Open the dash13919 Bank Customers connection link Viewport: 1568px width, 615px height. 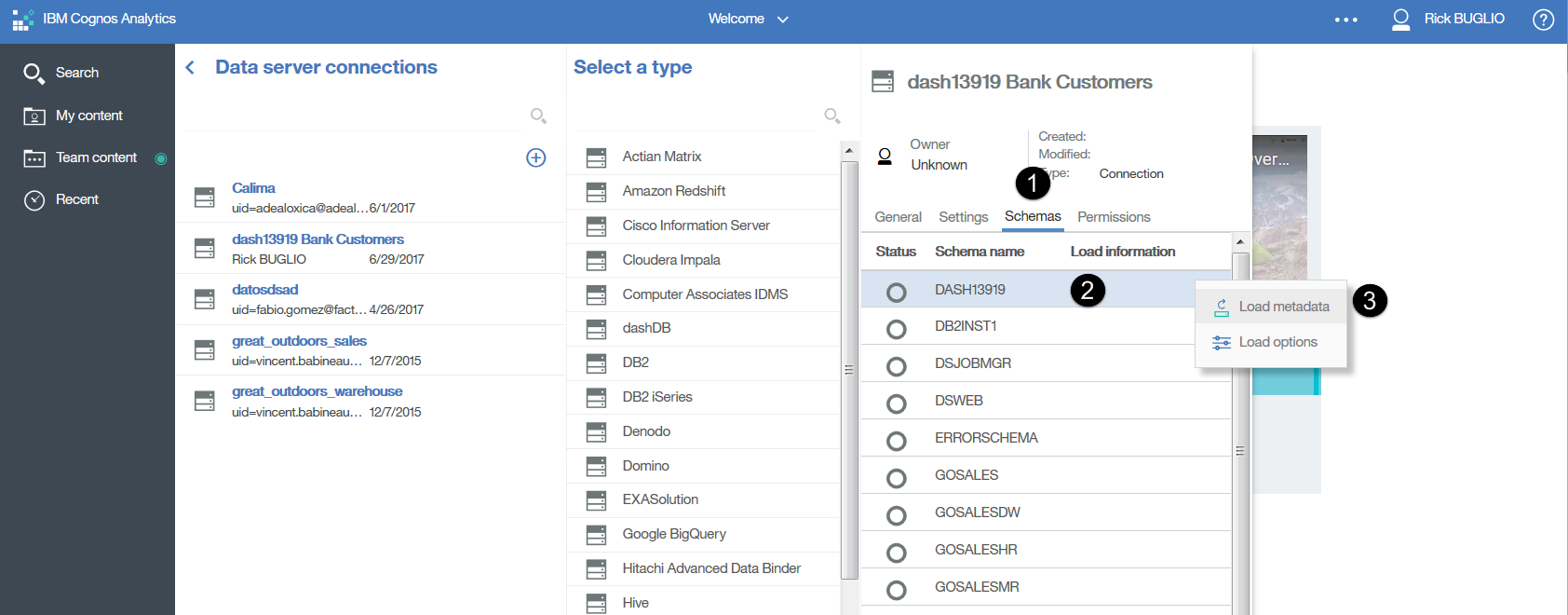(318, 239)
